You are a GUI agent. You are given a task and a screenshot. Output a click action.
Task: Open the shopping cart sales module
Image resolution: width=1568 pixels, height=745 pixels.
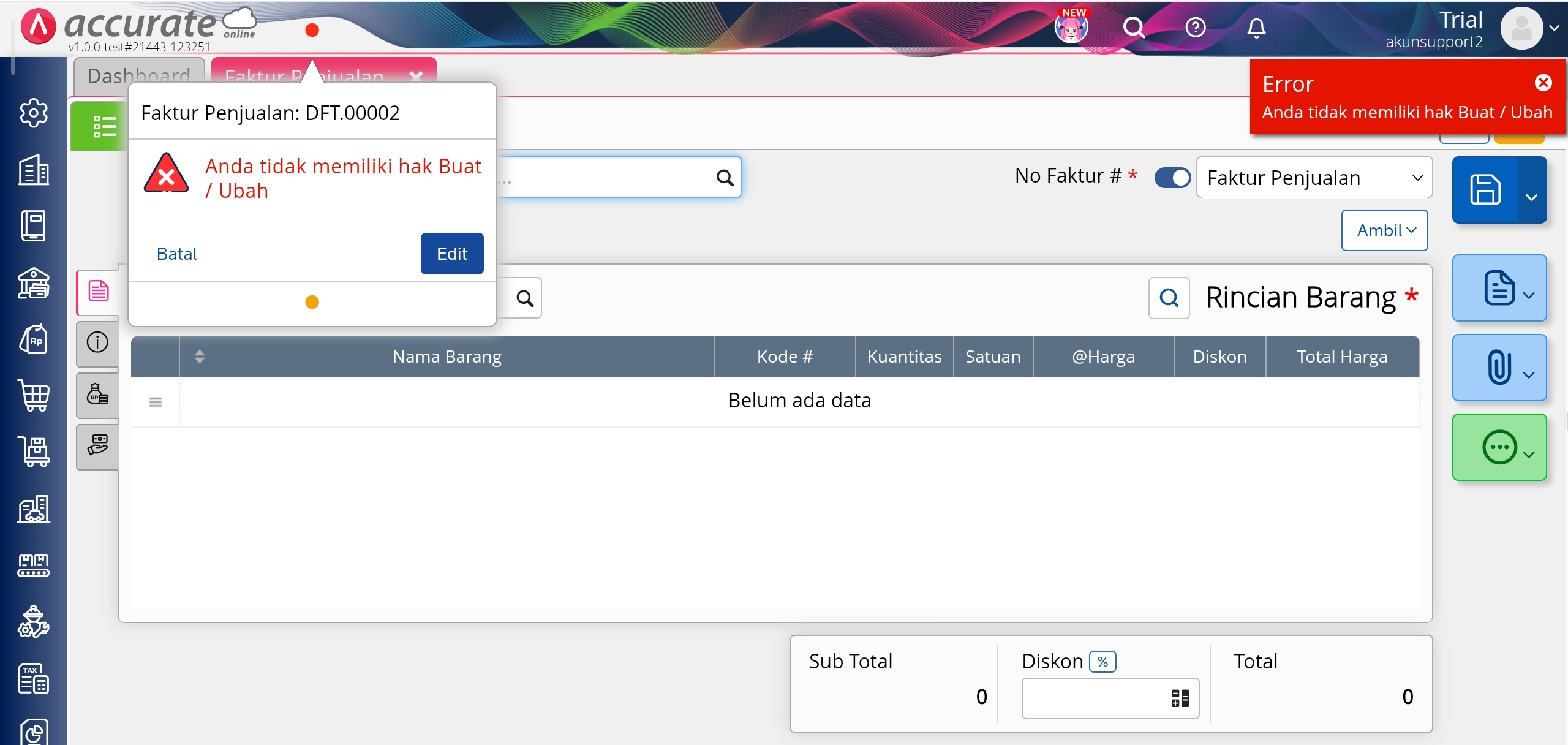34,396
